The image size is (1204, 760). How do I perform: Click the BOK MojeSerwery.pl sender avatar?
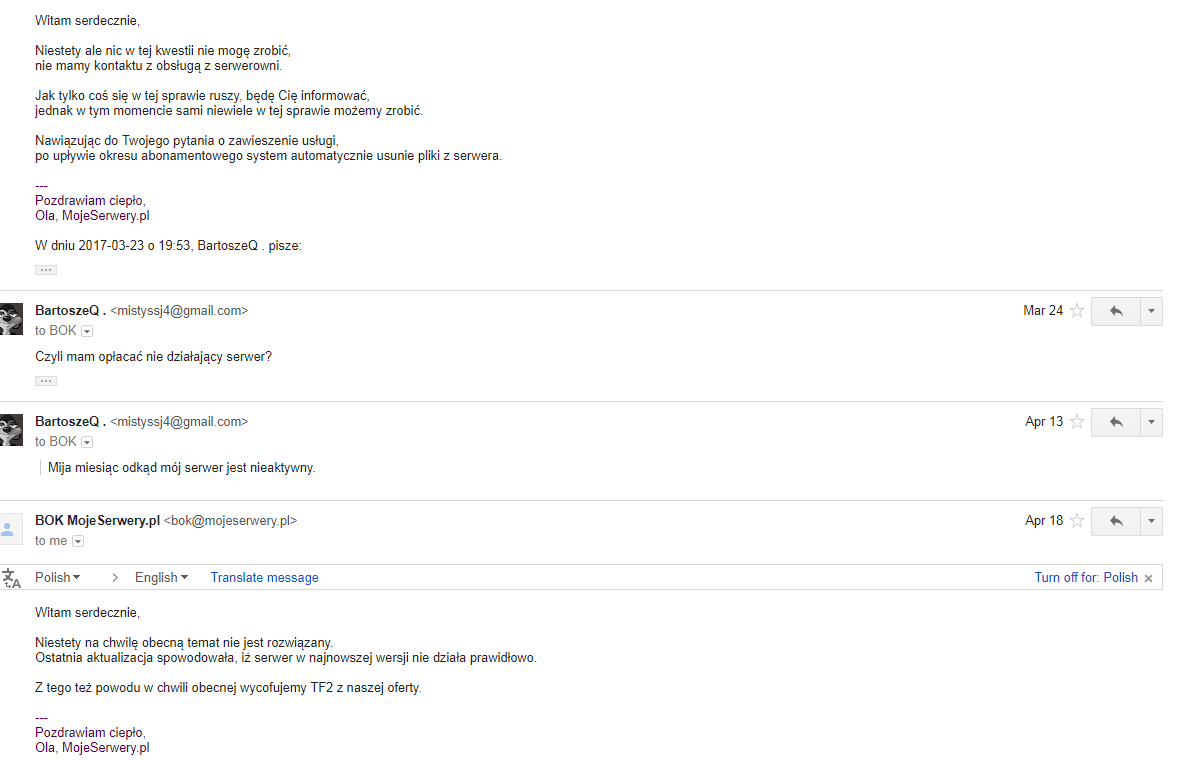click(x=10, y=528)
